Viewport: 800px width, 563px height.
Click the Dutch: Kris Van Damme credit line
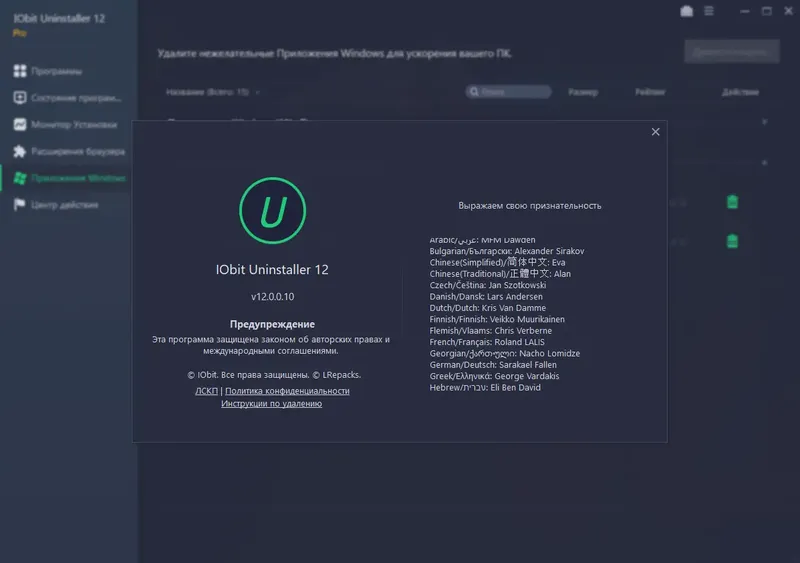[x=488, y=308]
